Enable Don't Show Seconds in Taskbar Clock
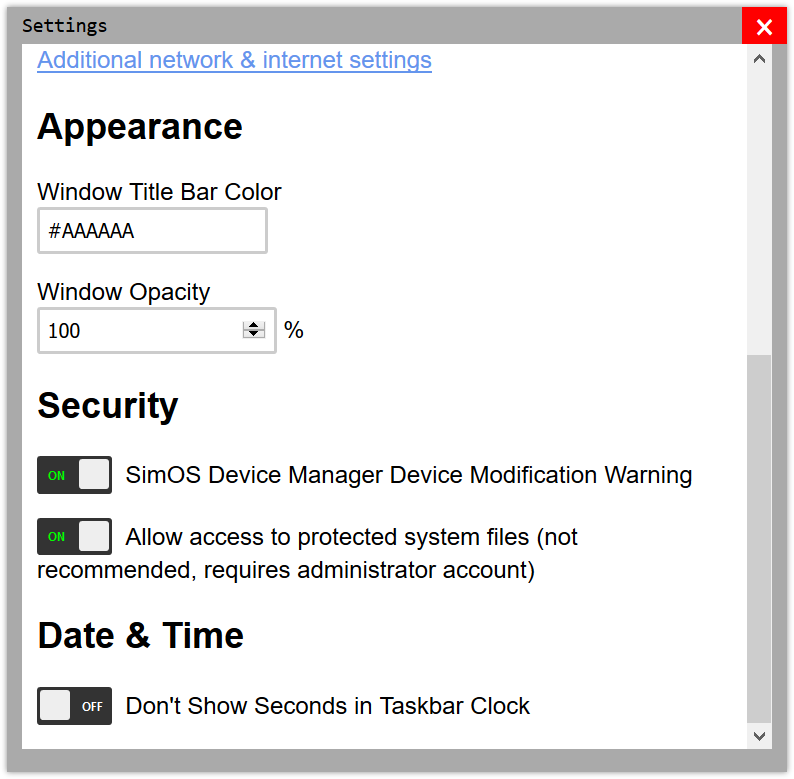The width and height of the screenshot is (794, 779). pos(74,706)
